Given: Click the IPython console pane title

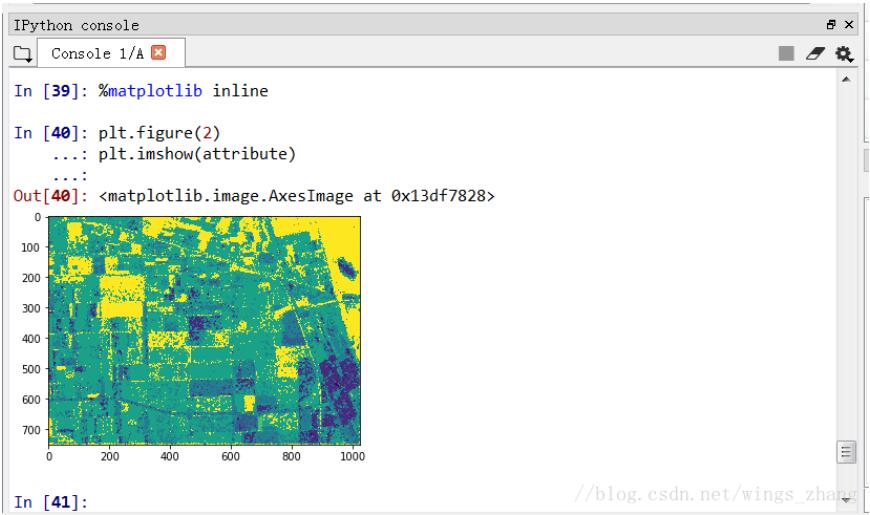Looking at the screenshot, I should coord(76,24).
